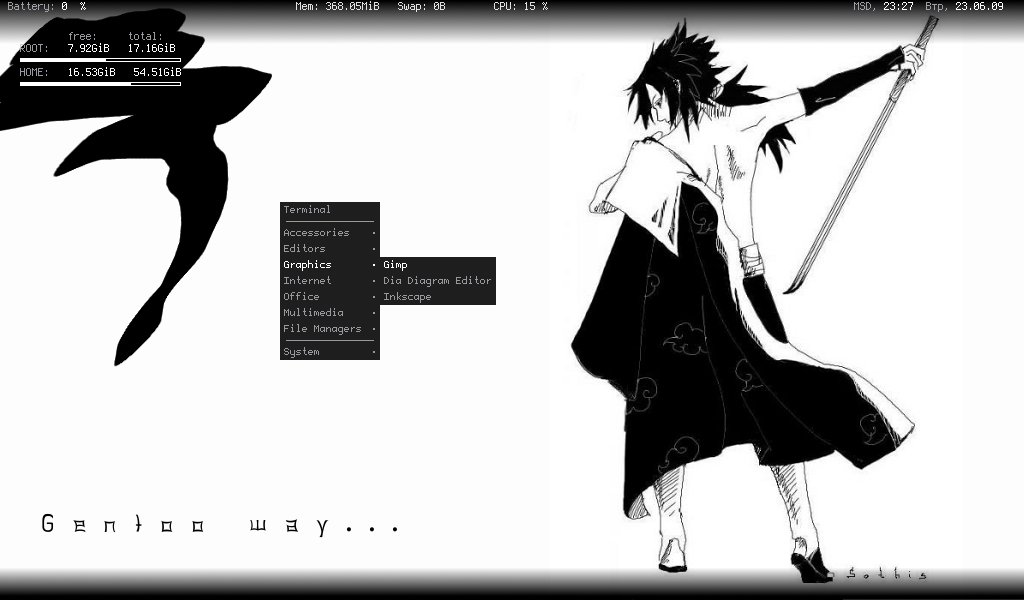Expand the Accessories submenu
Image resolution: width=1024 pixels, height=600 pixels.
coord(330,232)
